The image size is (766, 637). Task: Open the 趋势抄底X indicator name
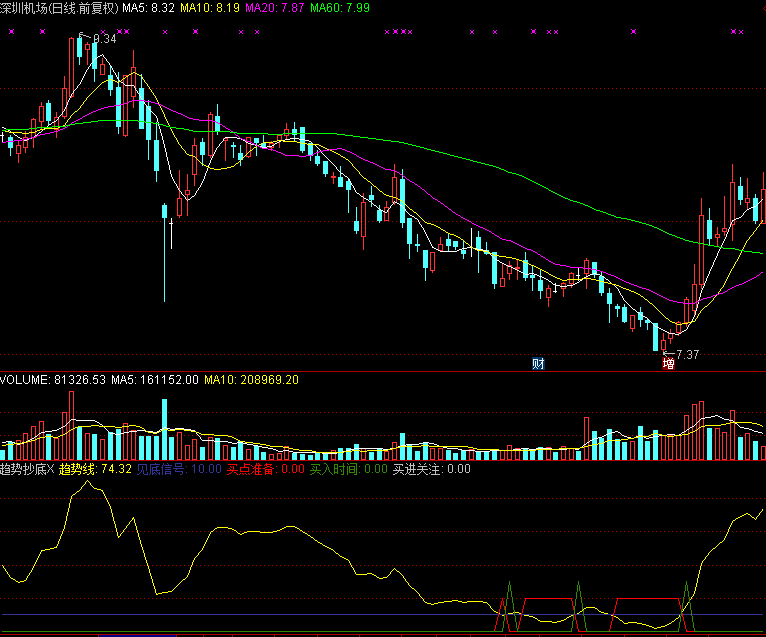27,469
